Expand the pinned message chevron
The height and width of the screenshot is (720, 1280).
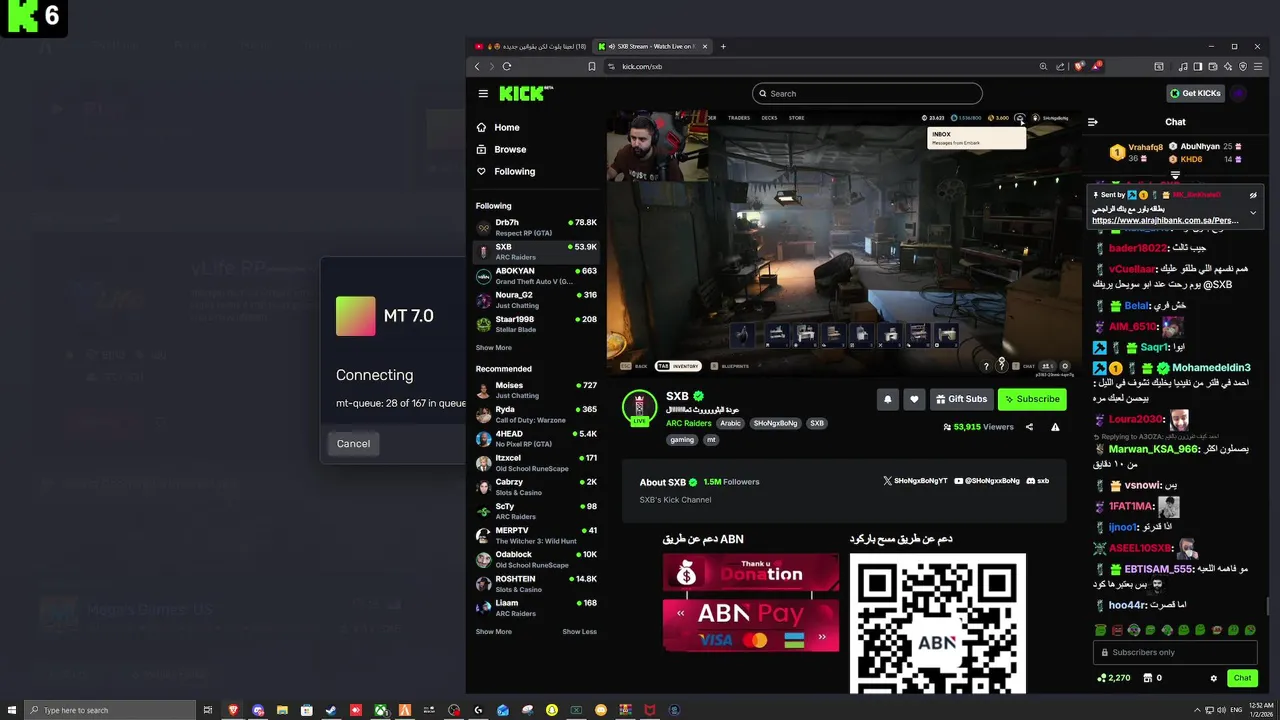pos(1253,213)
